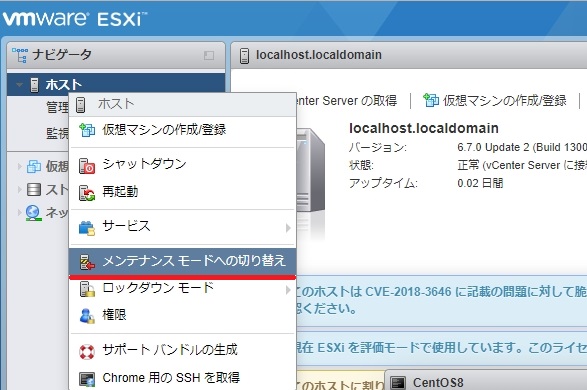Collapse the ホスト tree node
The image size is (587, 390).
coord(19,85)
